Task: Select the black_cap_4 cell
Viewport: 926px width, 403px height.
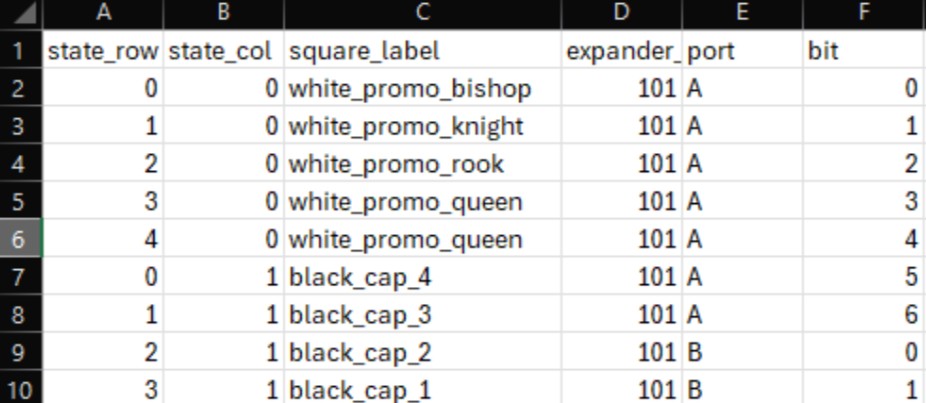Action: (422, 277)
